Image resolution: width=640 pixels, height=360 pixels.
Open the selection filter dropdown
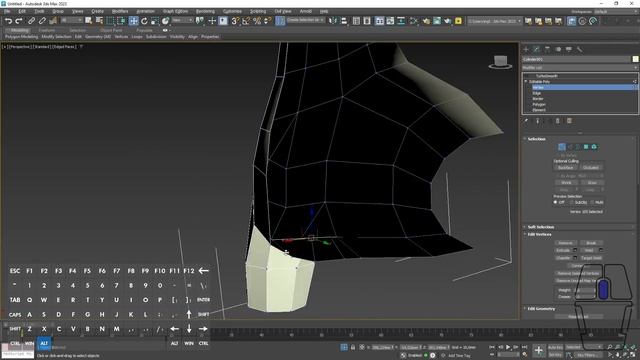tap(72, 20)
